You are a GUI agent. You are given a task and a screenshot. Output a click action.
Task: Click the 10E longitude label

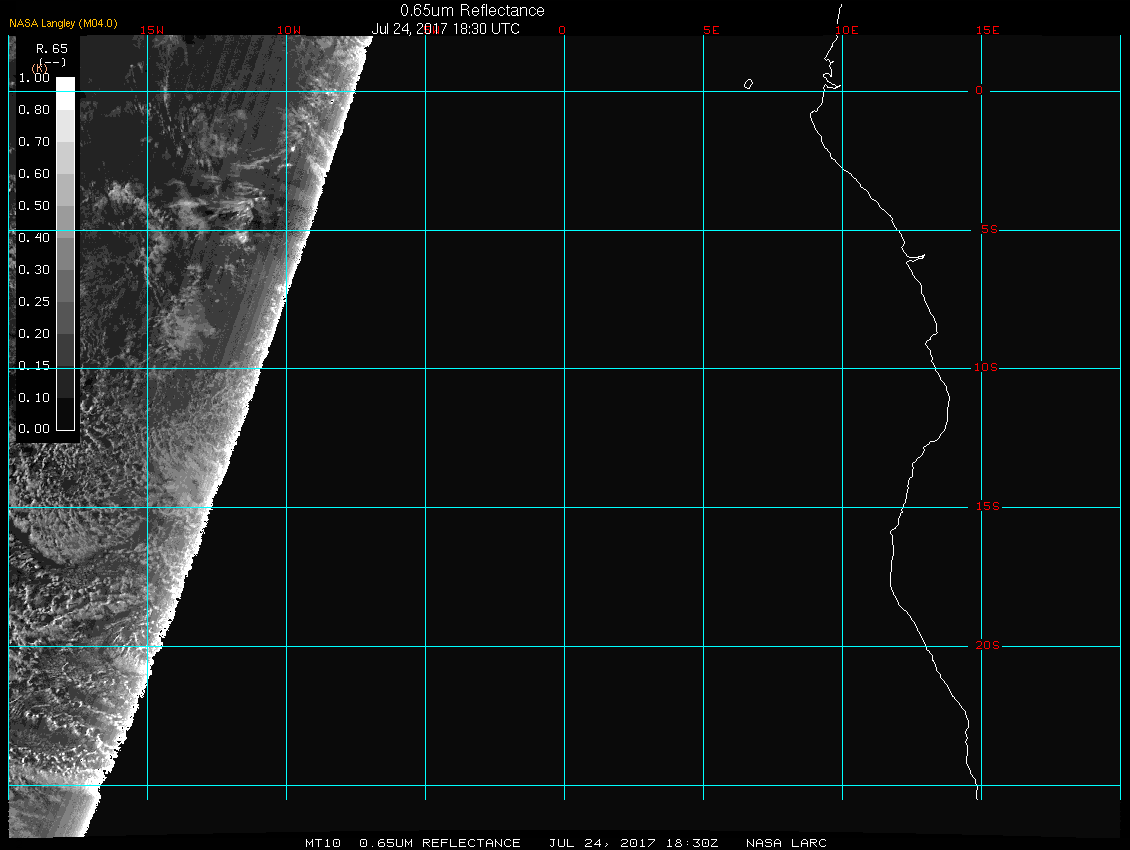point(846,30)
